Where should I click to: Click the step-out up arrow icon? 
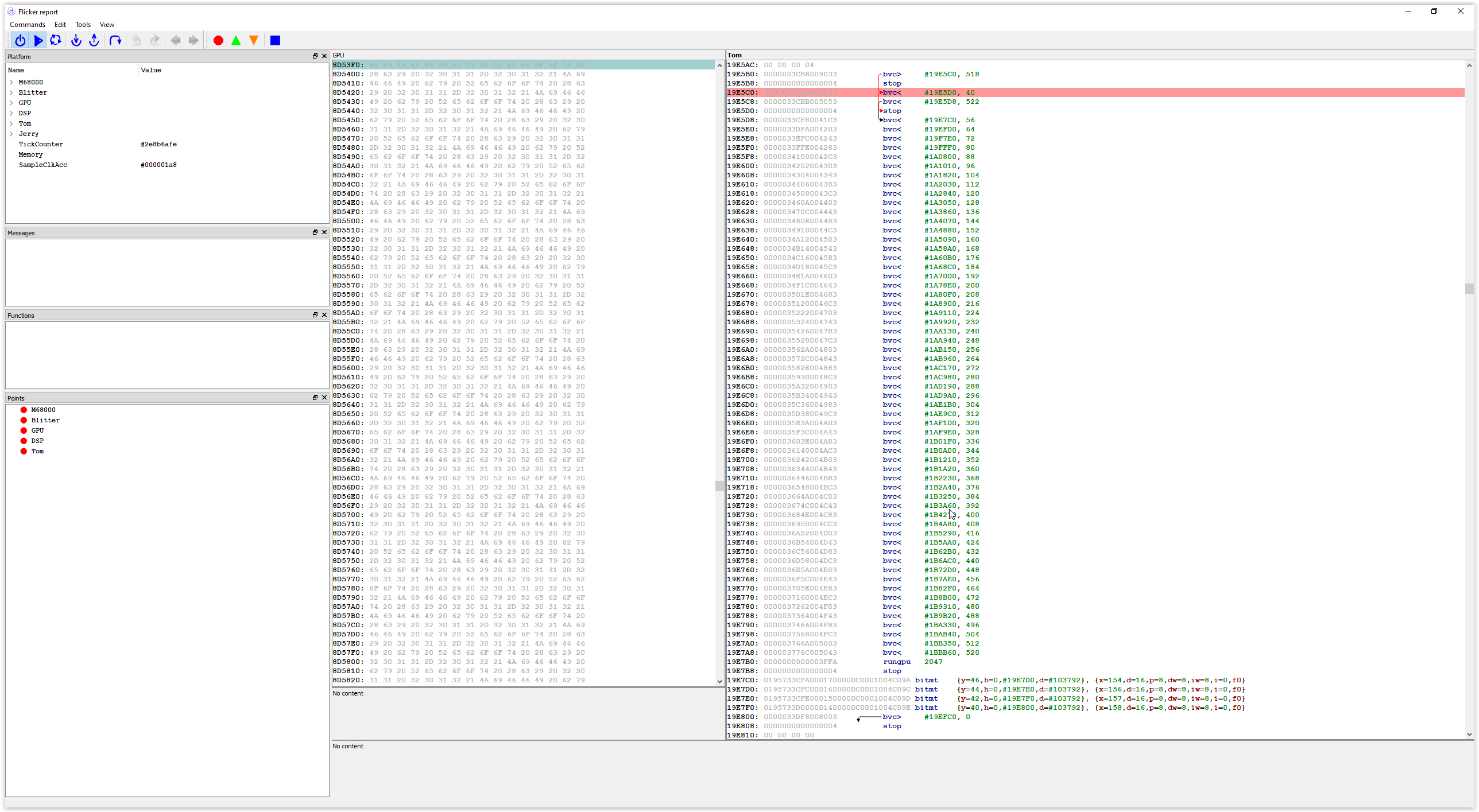94,40
